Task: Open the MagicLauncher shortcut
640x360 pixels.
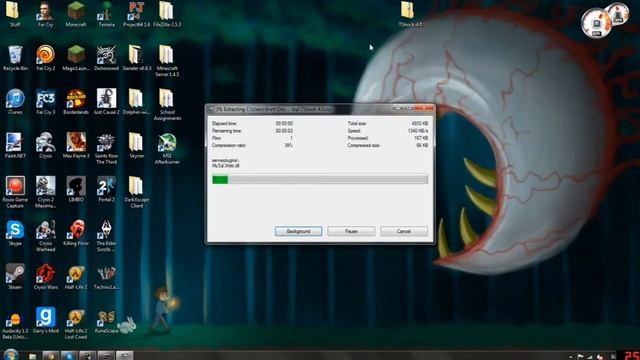Action: tap(76, 58)
